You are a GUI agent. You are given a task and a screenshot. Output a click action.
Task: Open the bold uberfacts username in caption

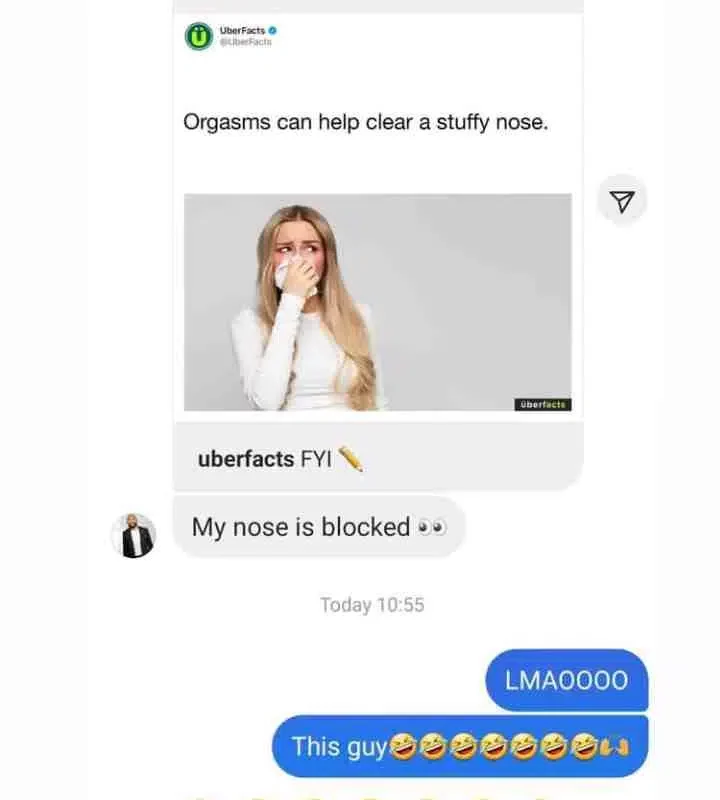[x=245, y=459]
